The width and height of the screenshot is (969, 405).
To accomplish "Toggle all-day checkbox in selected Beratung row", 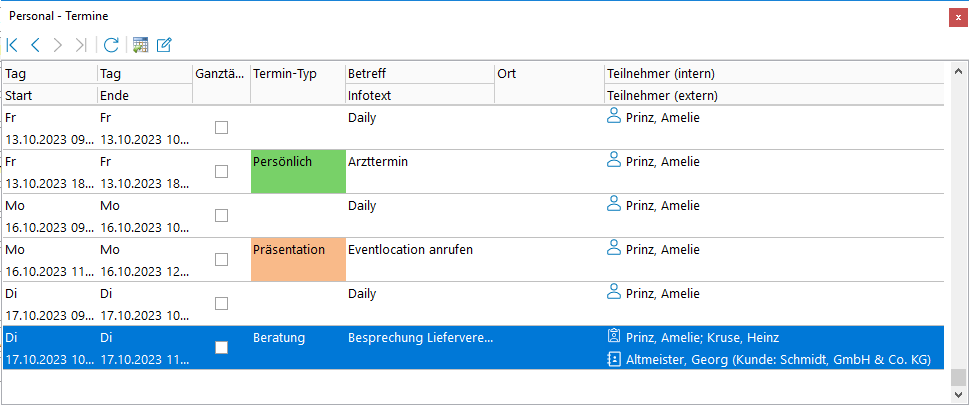I will [x=221, y=347].
